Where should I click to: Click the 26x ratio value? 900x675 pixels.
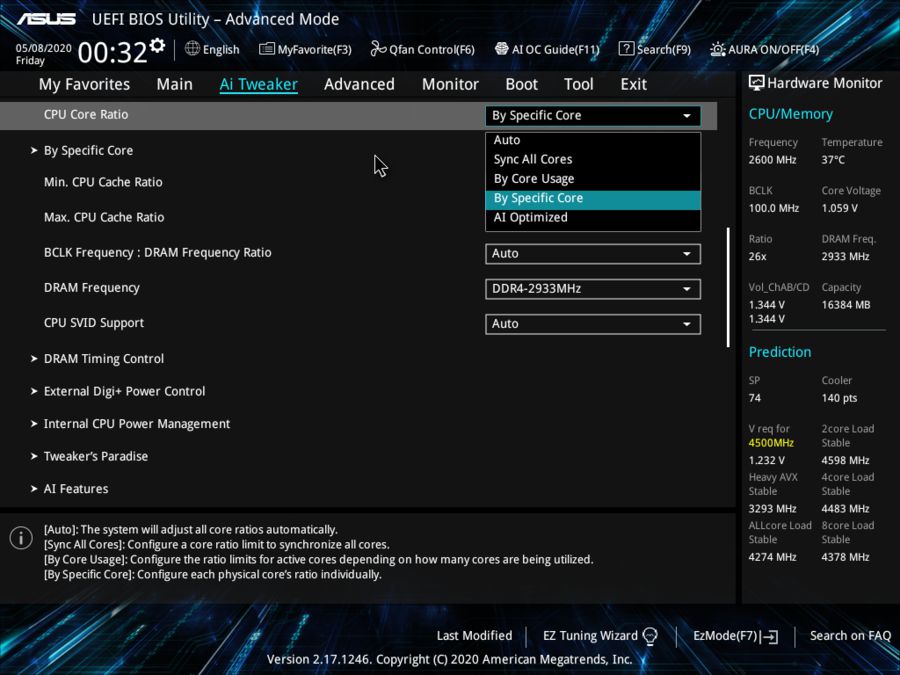757,257
